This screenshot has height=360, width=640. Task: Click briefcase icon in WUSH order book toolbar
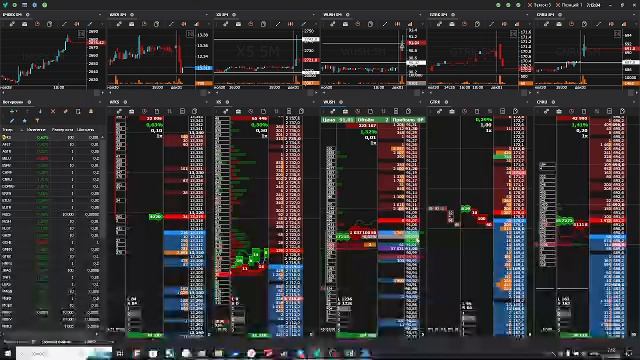click(345, 111)
